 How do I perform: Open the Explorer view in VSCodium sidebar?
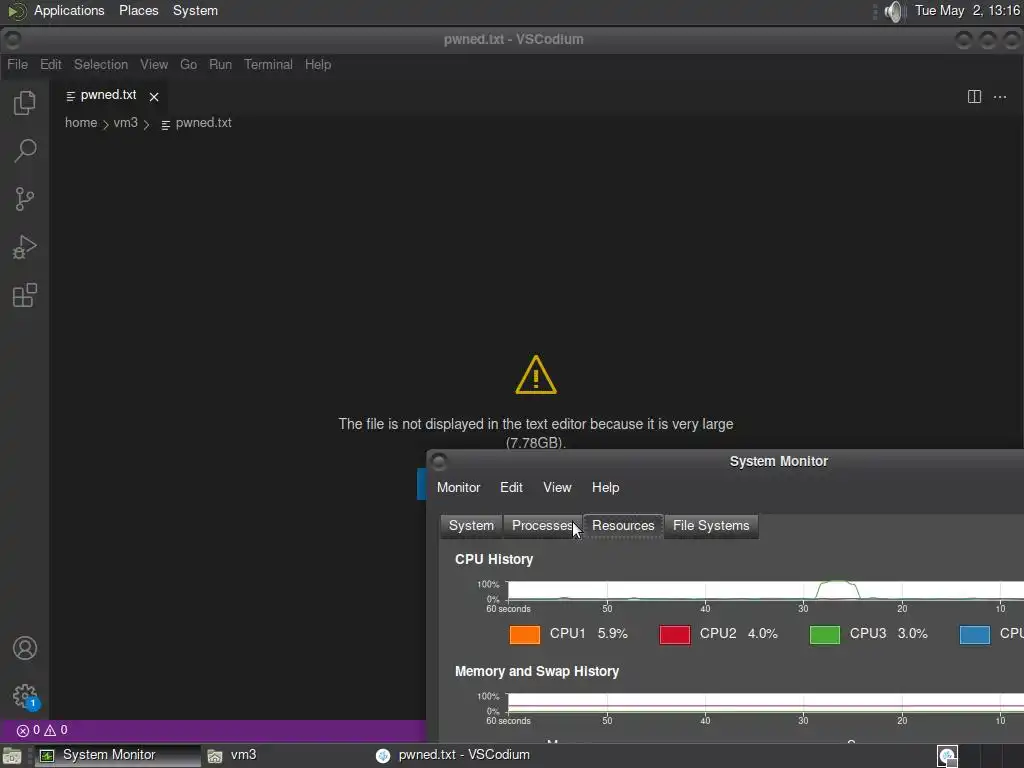coord(25,103)
